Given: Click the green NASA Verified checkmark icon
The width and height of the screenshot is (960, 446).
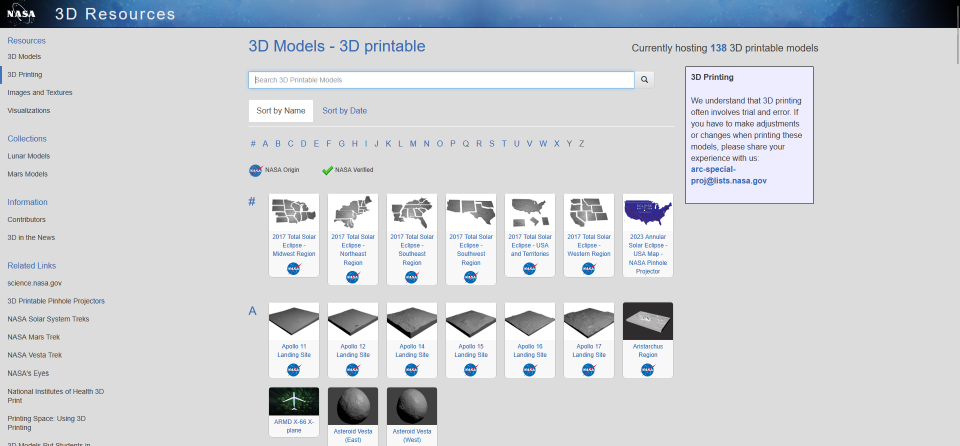Looking at the screenshot, I should [327, 170].
